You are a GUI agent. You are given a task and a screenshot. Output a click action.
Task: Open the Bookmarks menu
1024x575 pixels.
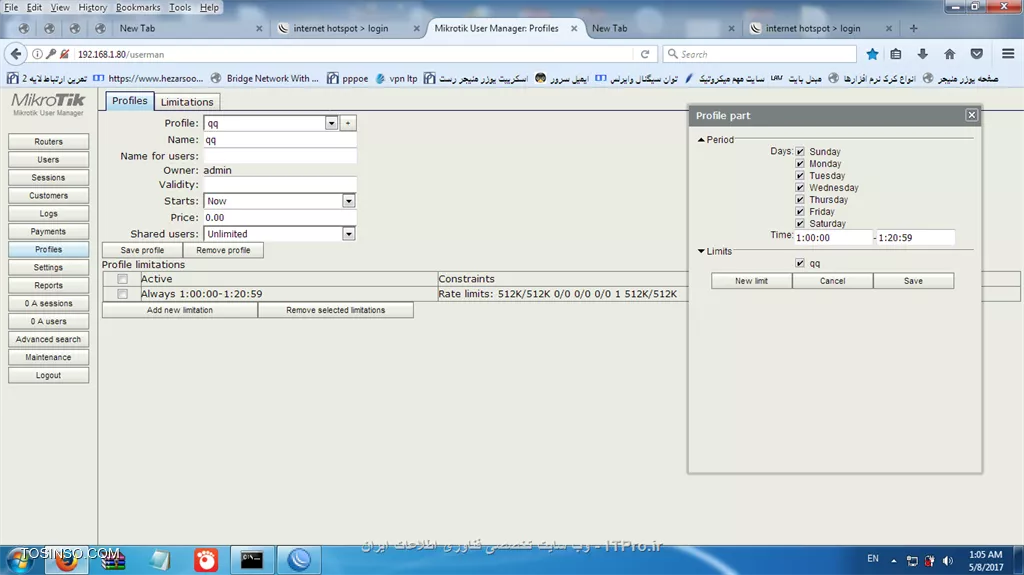pos(138,7)
